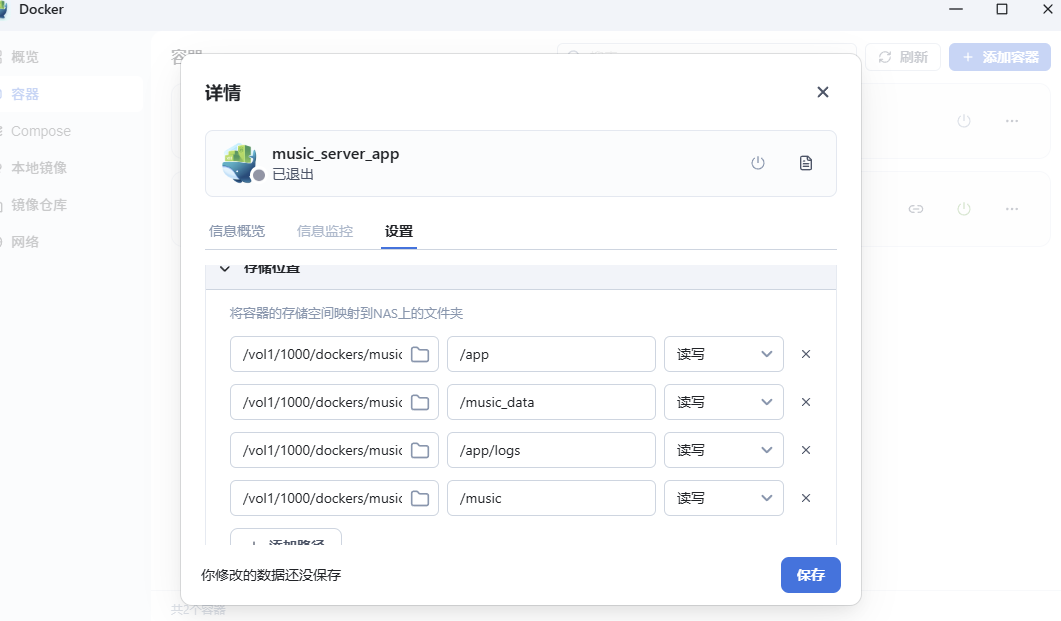Image resolution: width=1061 pixels, height=621 pixels.
Task: Select 镜像仓库 (Image Registry) in the sidebar
Action: [x=40, y=204]
